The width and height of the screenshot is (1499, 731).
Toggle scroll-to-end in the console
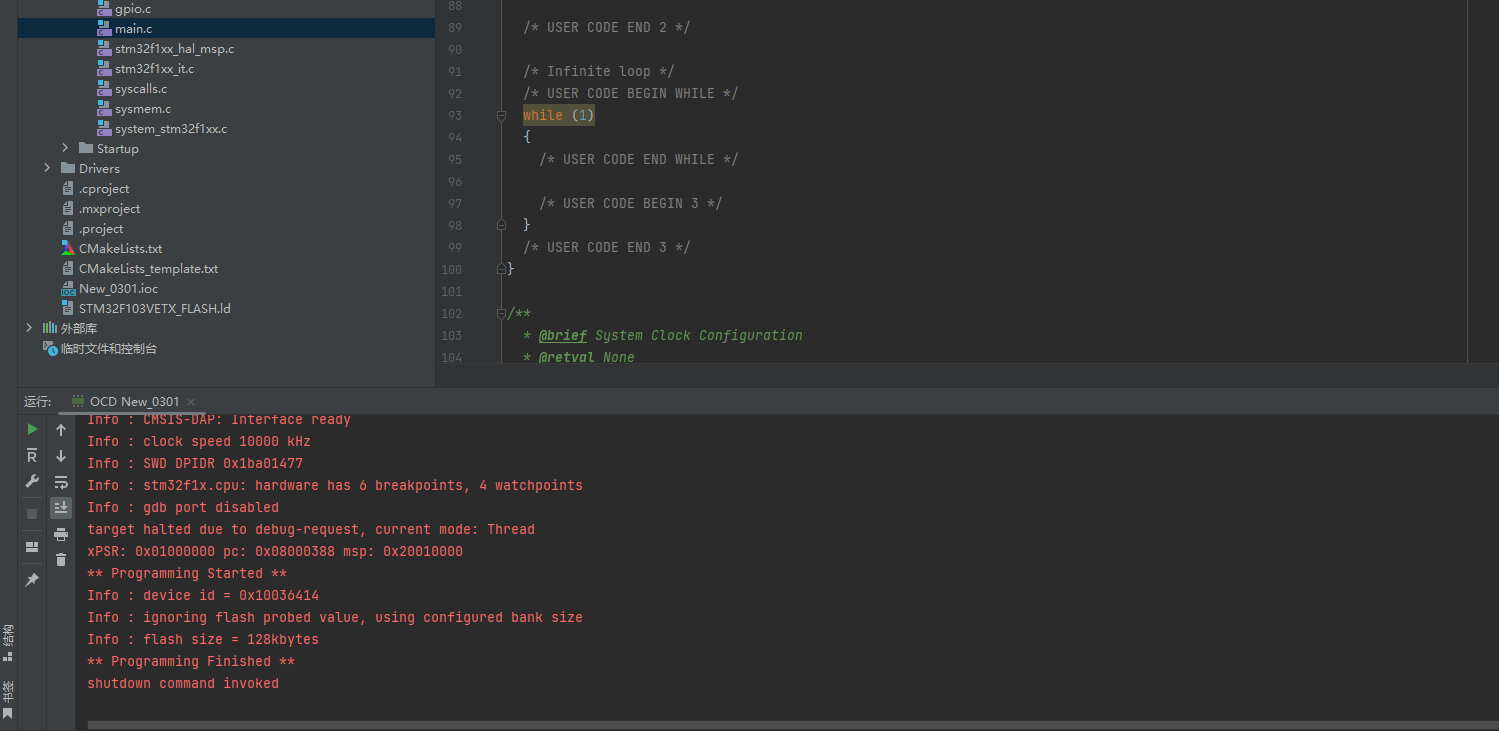[61, 507]
